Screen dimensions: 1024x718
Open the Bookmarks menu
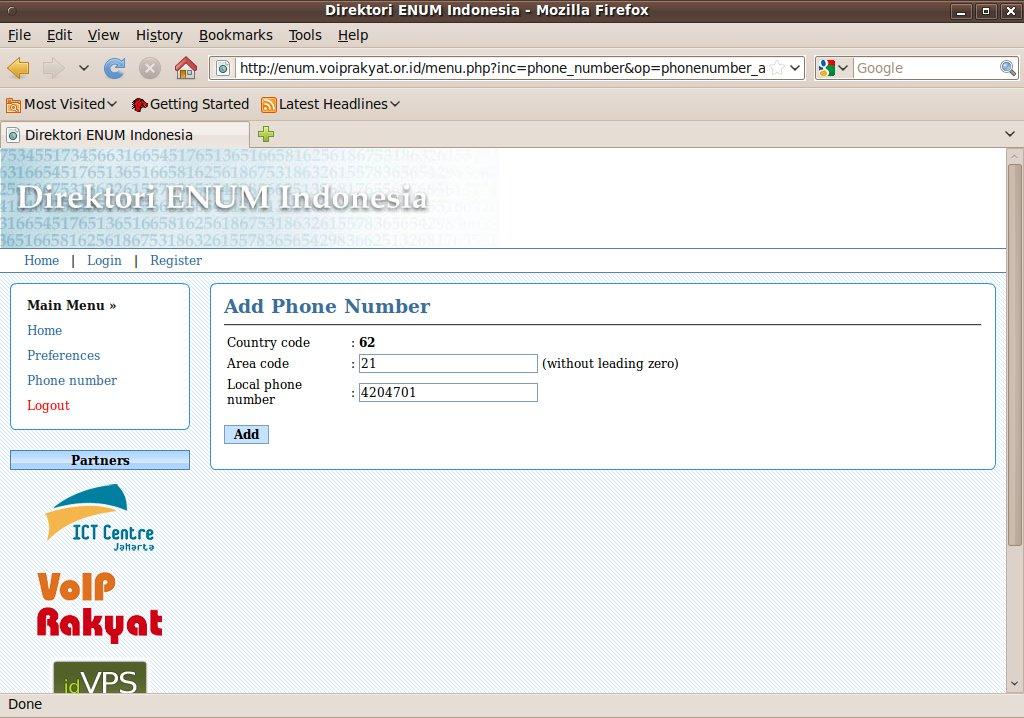pos(235,35)
